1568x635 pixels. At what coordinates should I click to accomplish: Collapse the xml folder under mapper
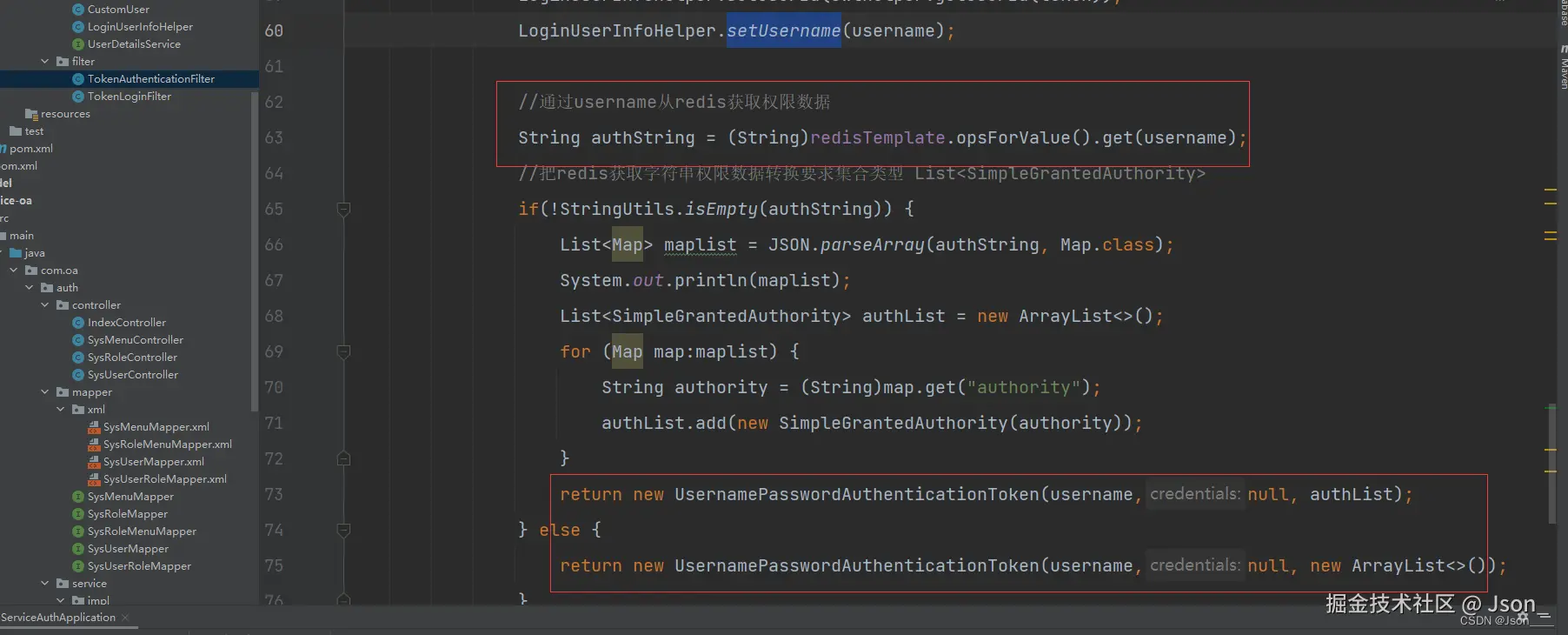tap(61, 410)
